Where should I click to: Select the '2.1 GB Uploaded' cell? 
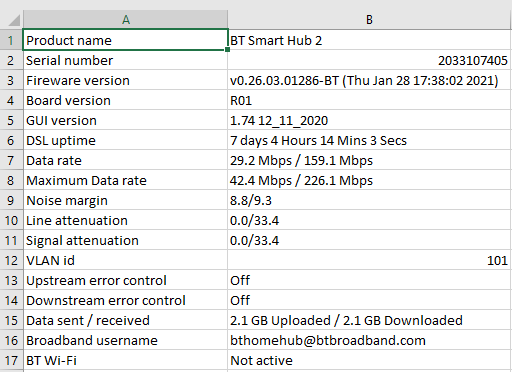pos(370,320)
